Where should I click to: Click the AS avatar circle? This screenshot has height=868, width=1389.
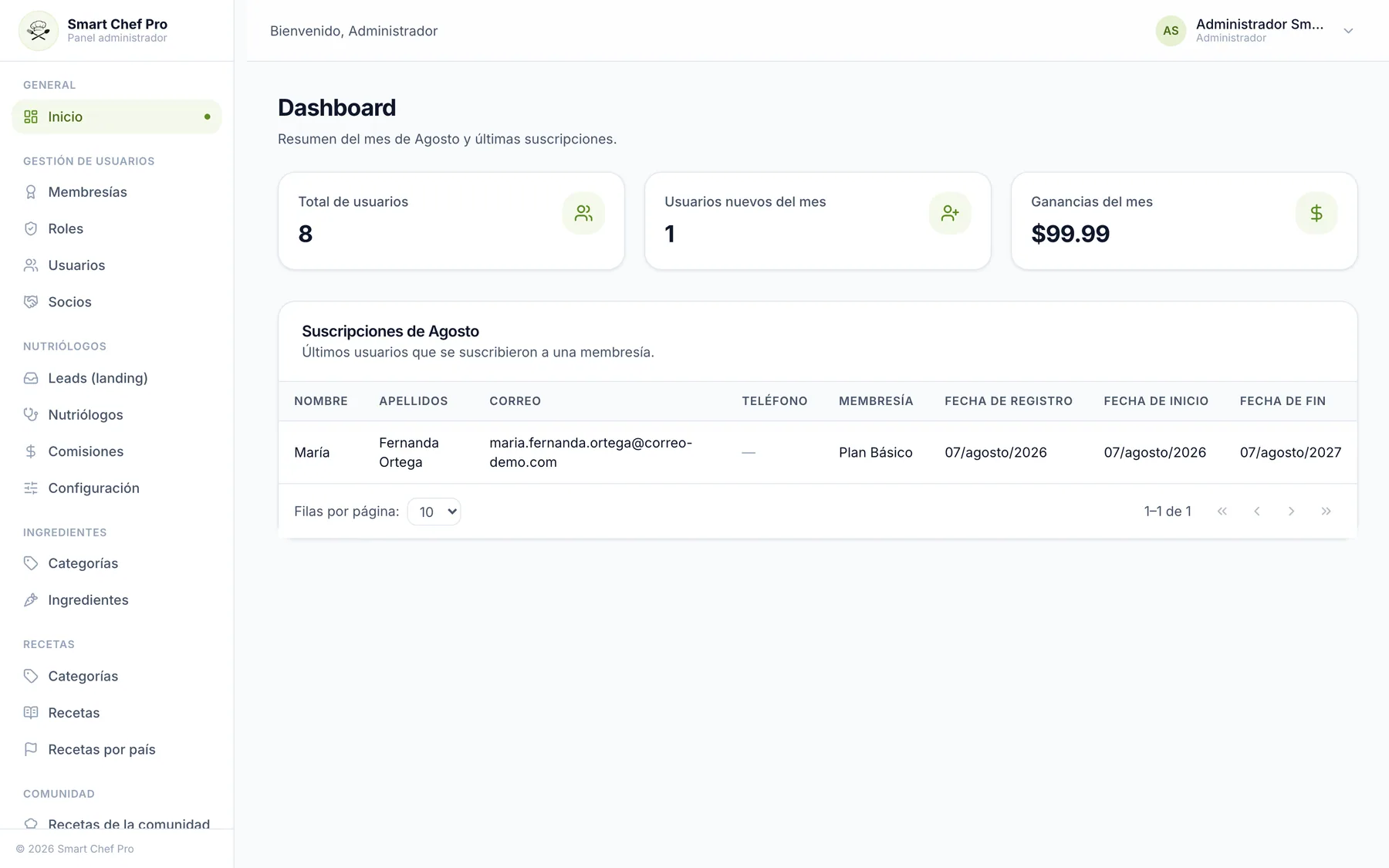pos(1171,31)
